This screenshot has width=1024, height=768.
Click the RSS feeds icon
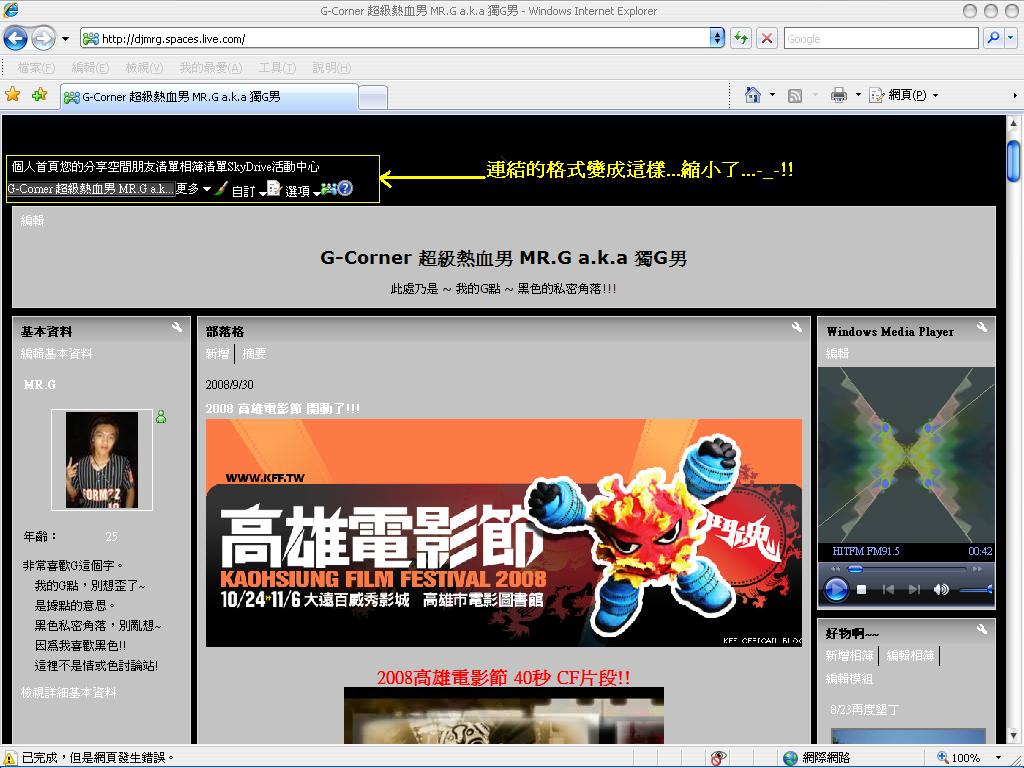pos(795,96)
